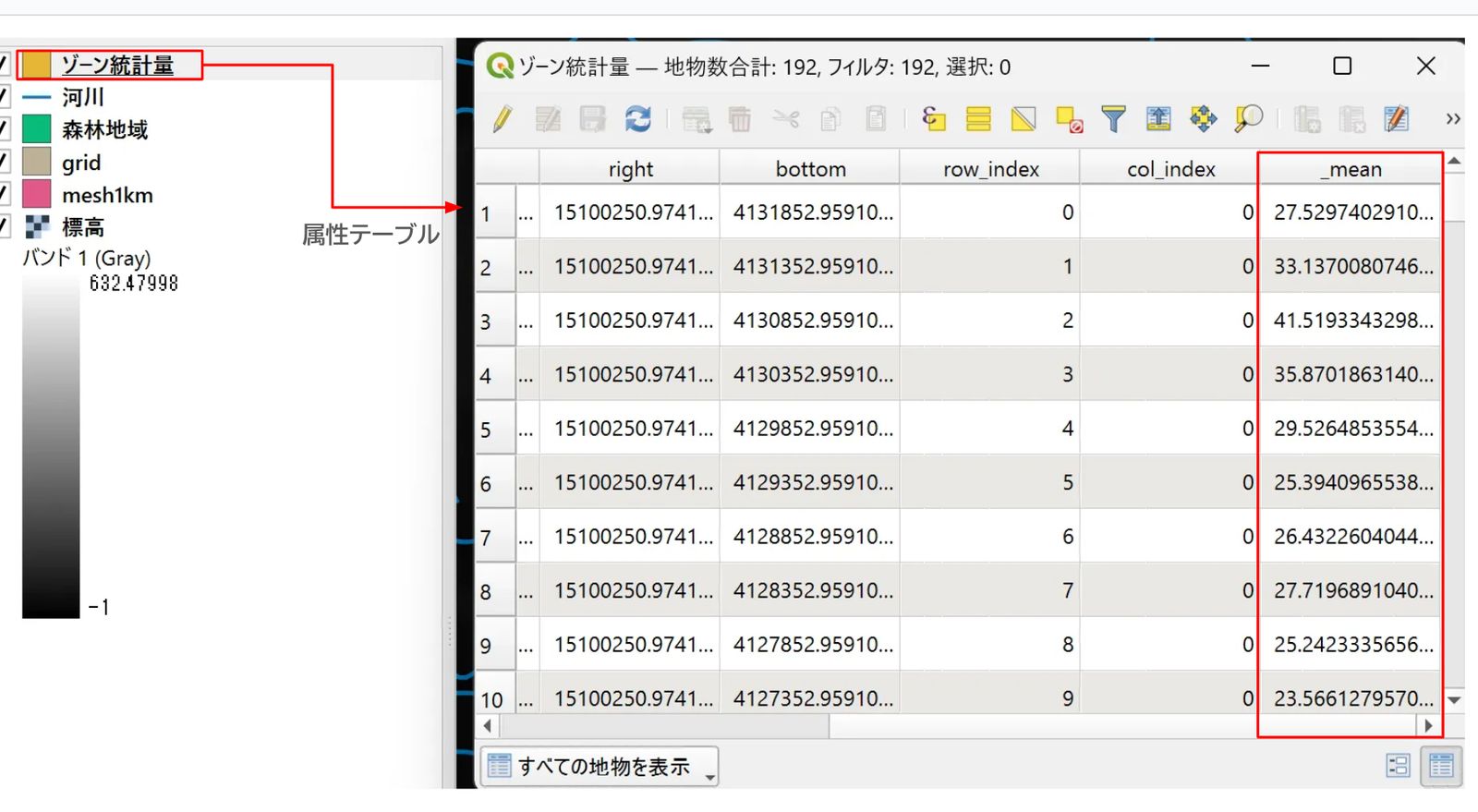Select all features in the table

point(978,119)
